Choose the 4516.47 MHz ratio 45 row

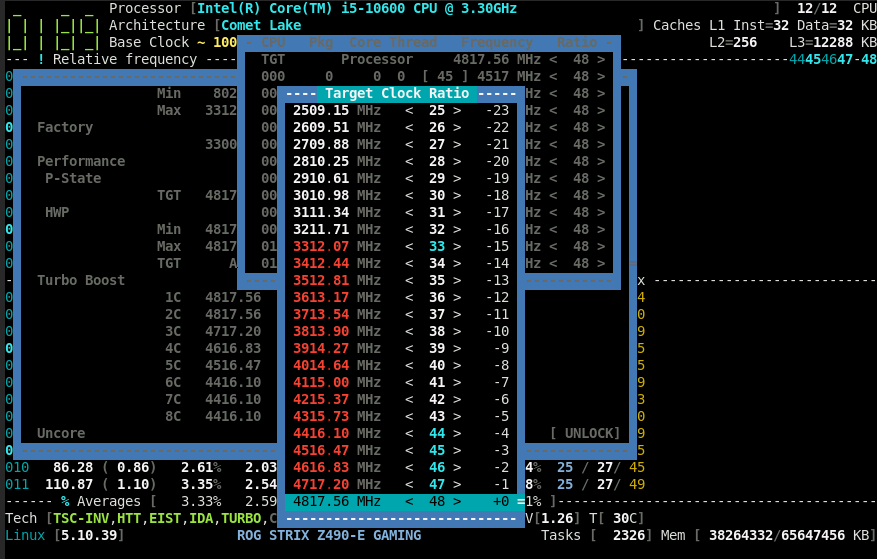click(x=401, y=450)
